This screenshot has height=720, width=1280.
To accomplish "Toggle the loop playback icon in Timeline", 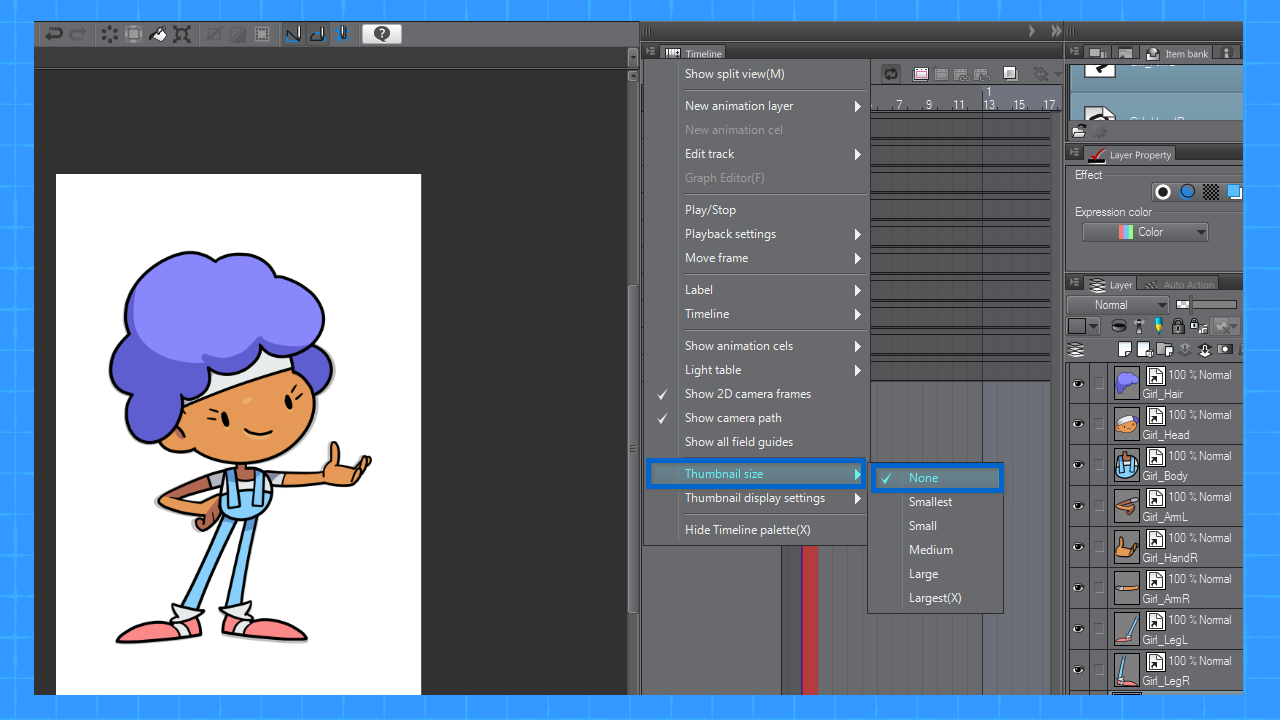I will 891,74.
